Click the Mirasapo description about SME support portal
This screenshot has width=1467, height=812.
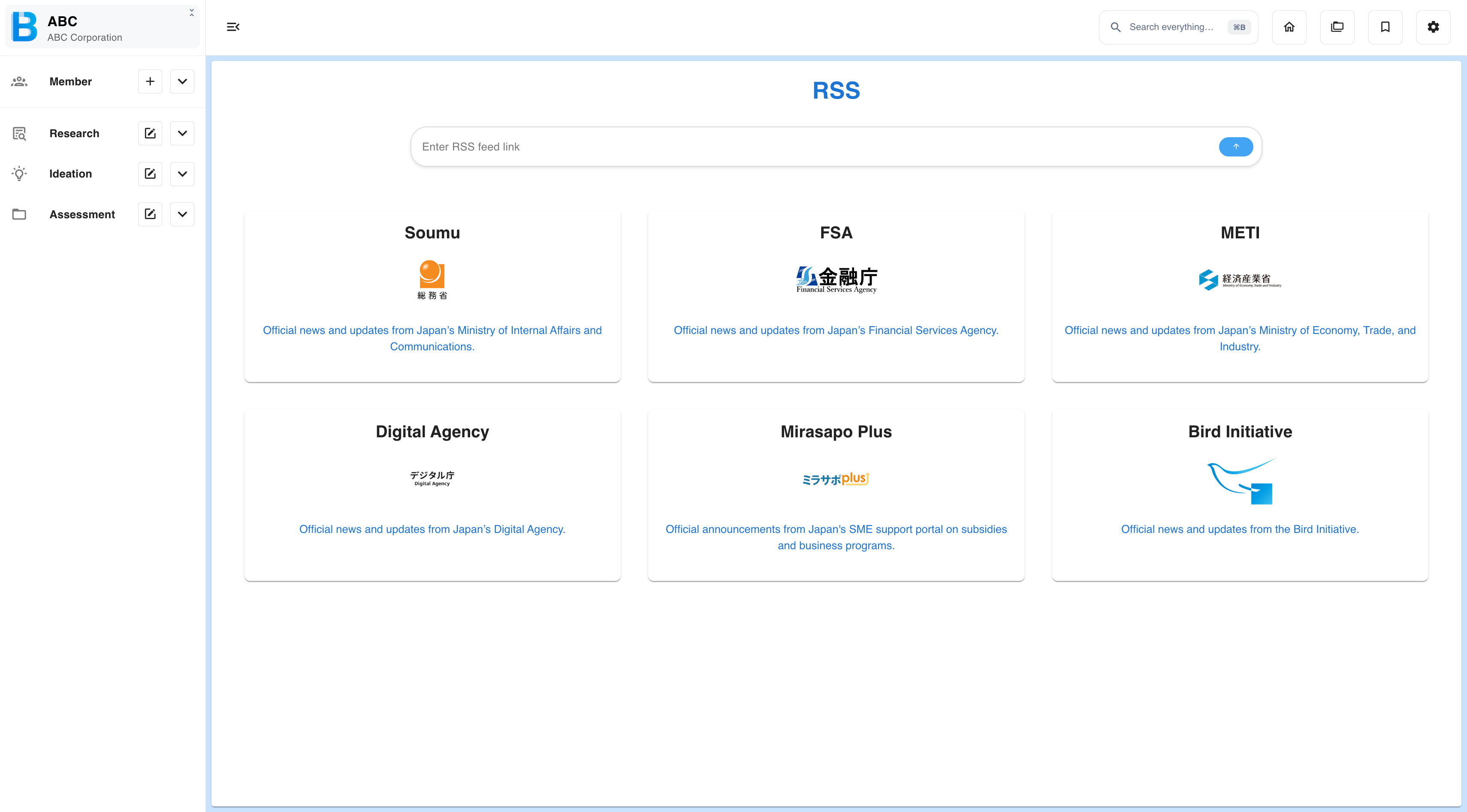[836, 537]
